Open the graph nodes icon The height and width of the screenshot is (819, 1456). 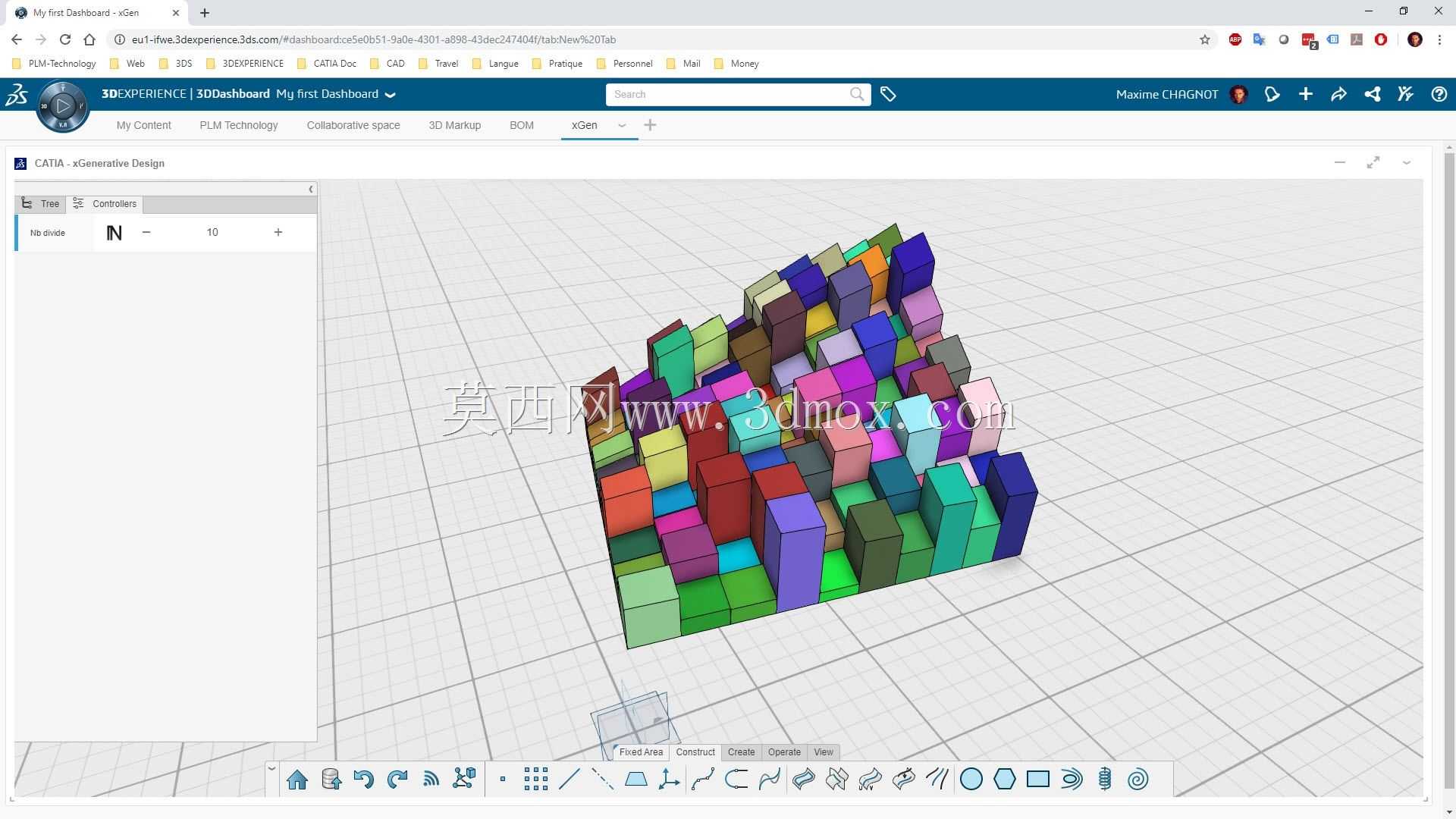point(464,779)
